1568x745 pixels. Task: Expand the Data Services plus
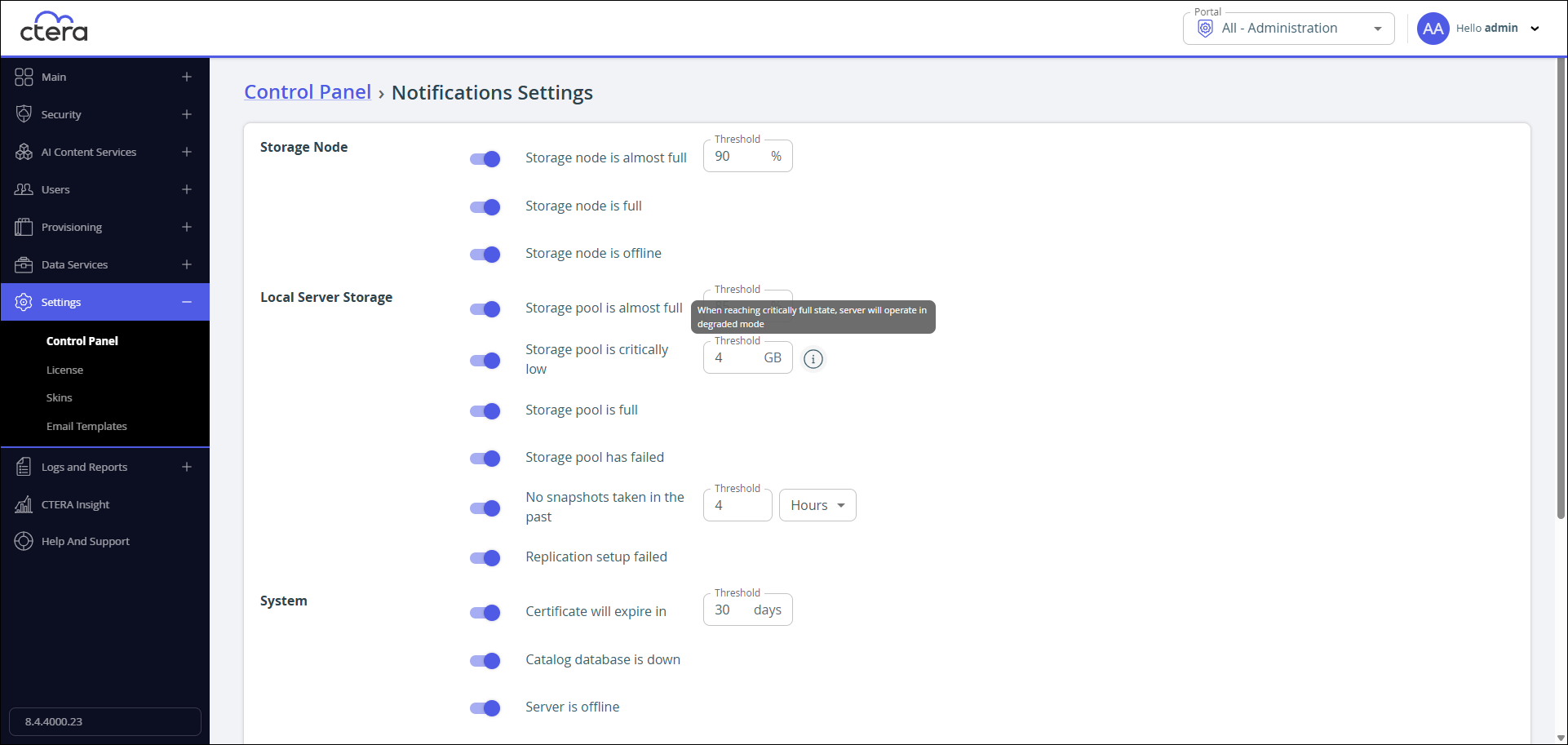(x=187, y=264)
